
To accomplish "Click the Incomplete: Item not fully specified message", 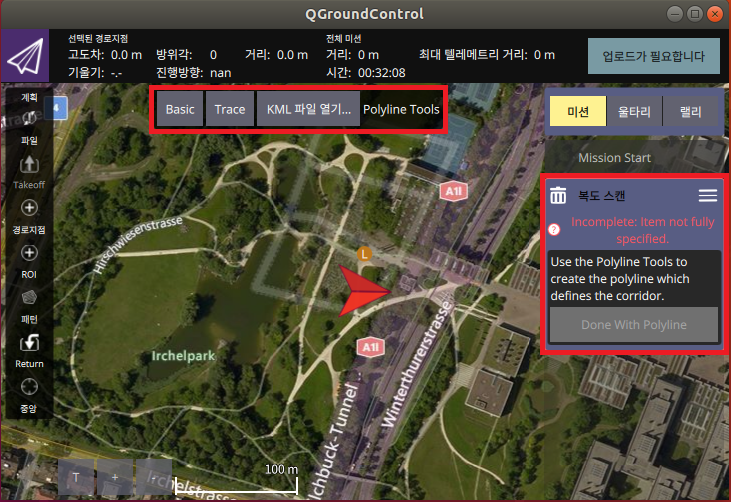I will (x=642, y=230).
